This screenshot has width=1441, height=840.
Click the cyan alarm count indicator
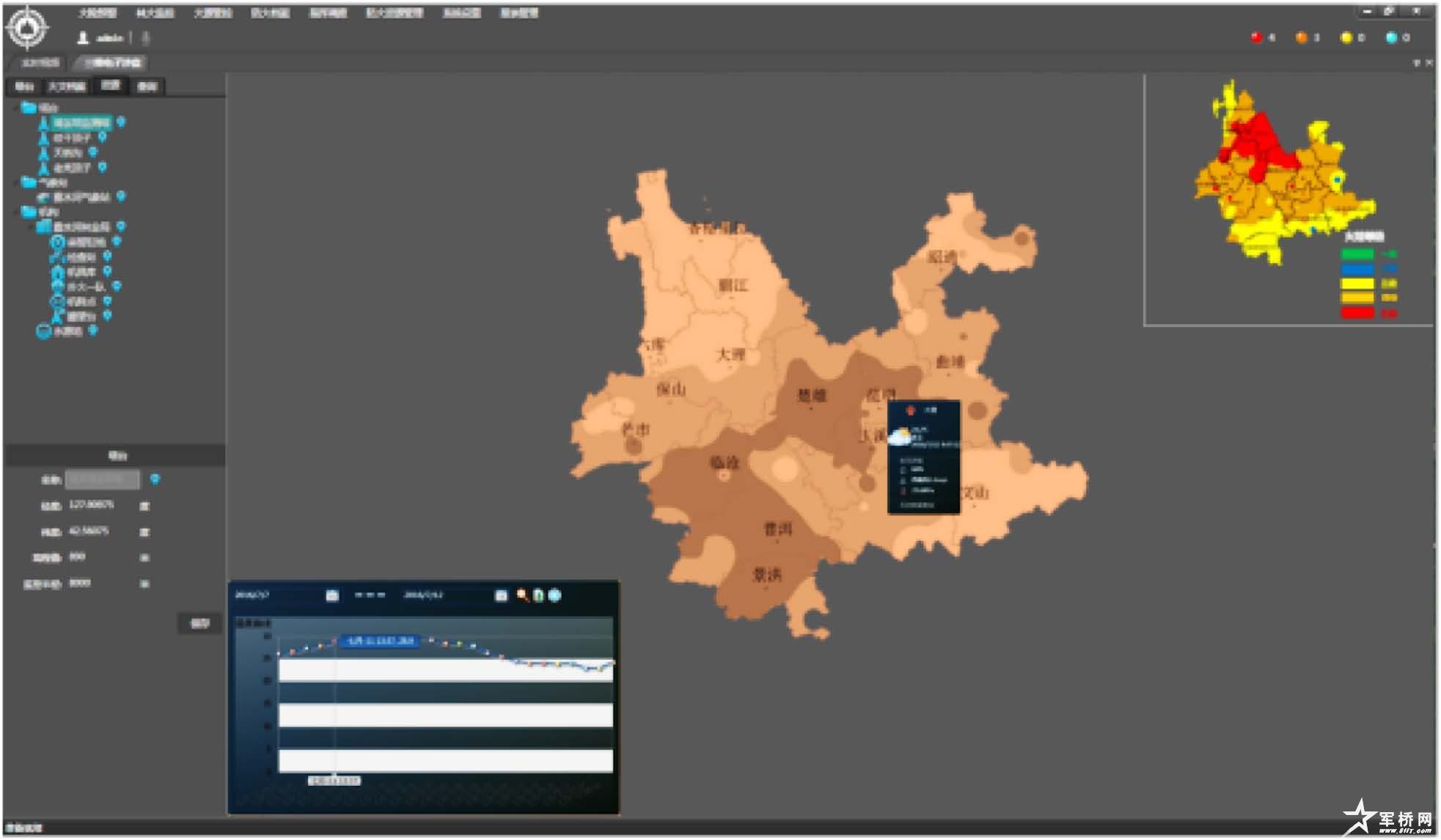[x=1391, y=37]
